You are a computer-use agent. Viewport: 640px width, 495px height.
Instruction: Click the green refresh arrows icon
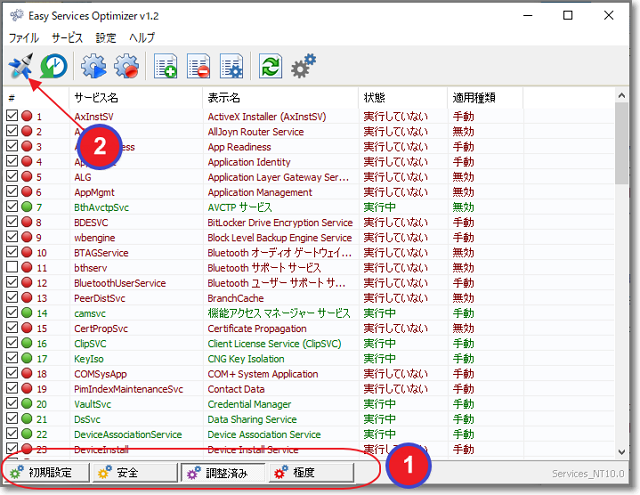coord(270,67)
